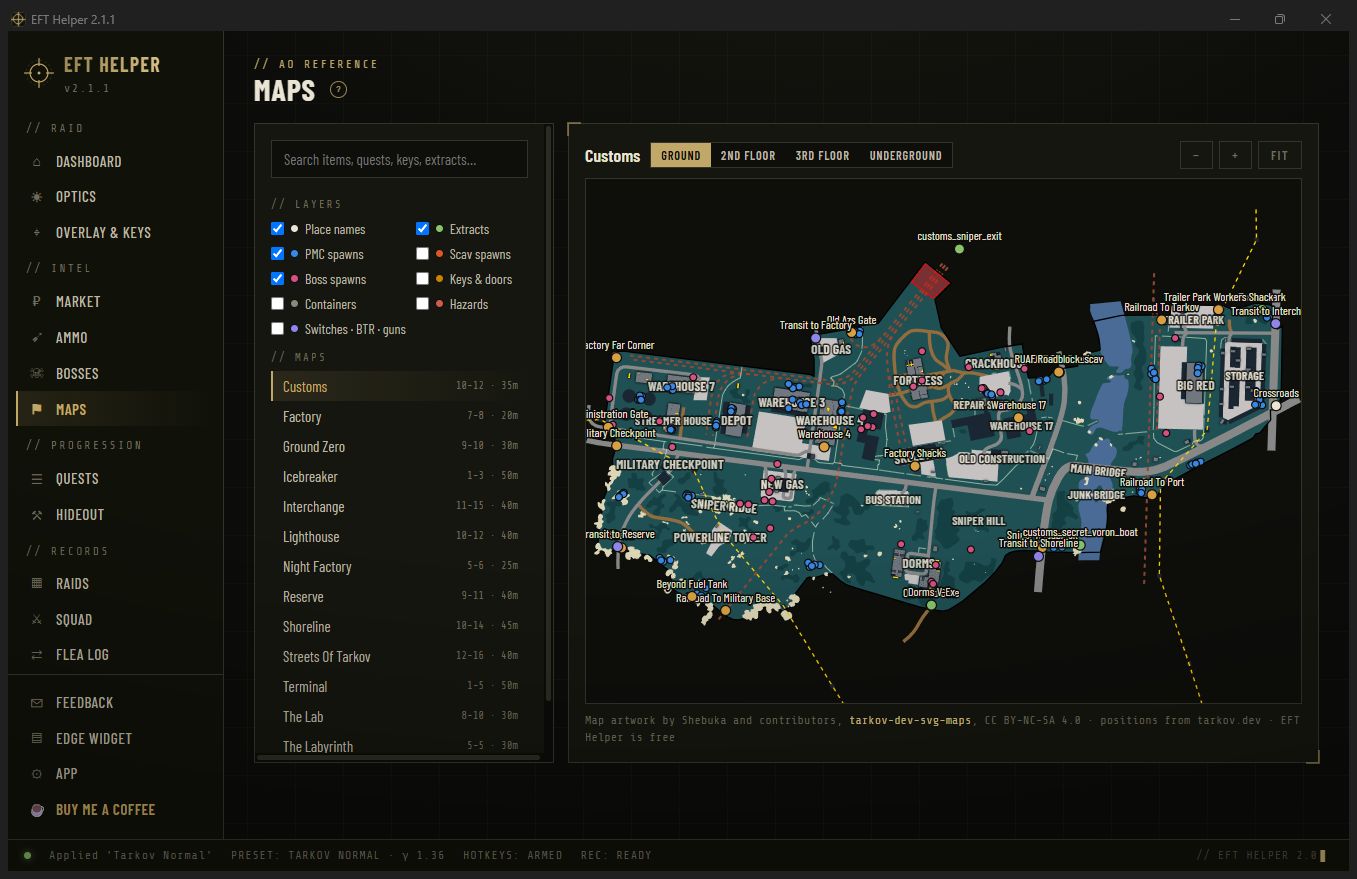Screen dimensions: 1357x879
Task: Open the Quests menu label
Action: [77, 479]
